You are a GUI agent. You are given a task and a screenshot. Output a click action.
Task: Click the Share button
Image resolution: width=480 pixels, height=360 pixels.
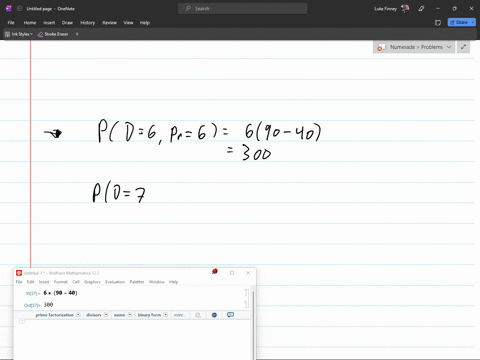tap(459, 22)
